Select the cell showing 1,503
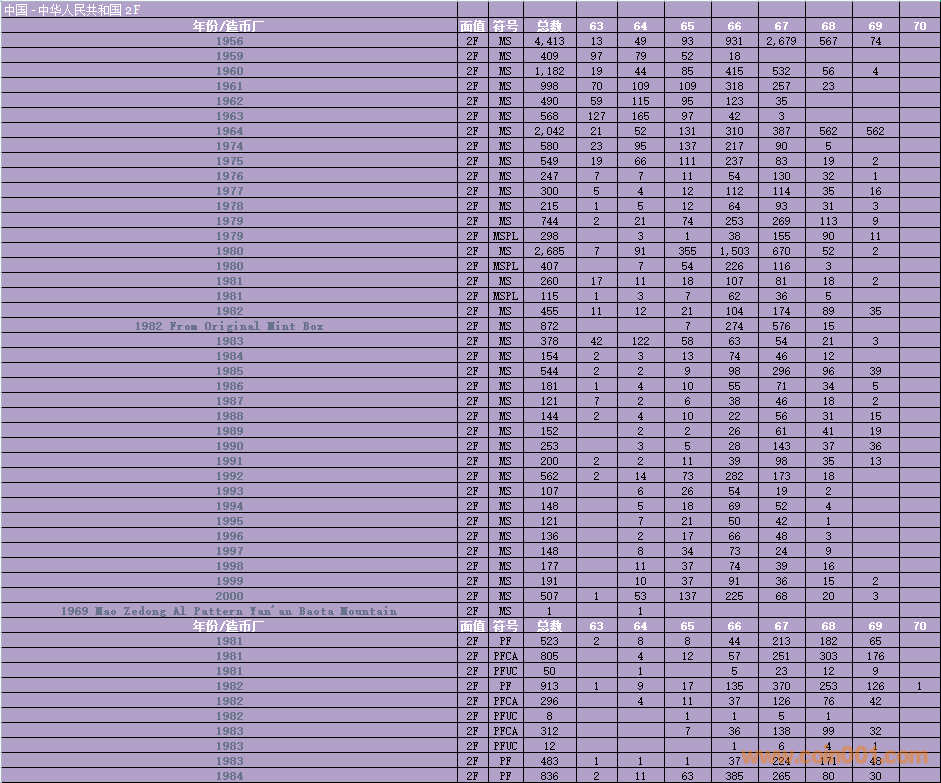Viewport: 941px width, 783px height. (734, 251)
